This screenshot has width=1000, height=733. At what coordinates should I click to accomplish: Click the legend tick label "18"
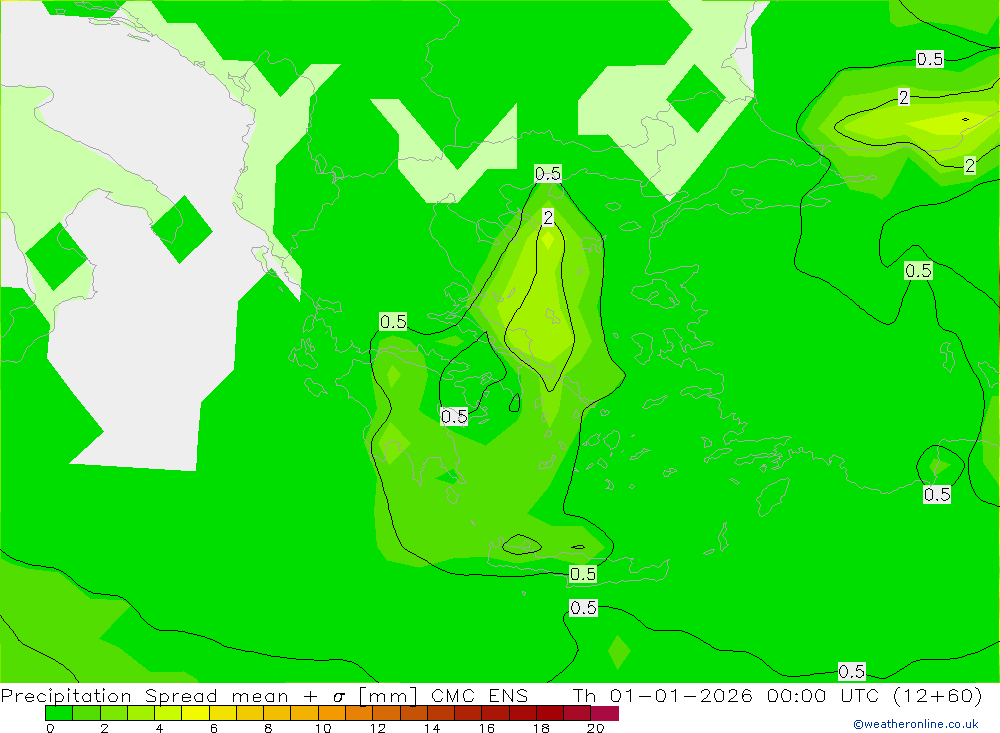541,728
